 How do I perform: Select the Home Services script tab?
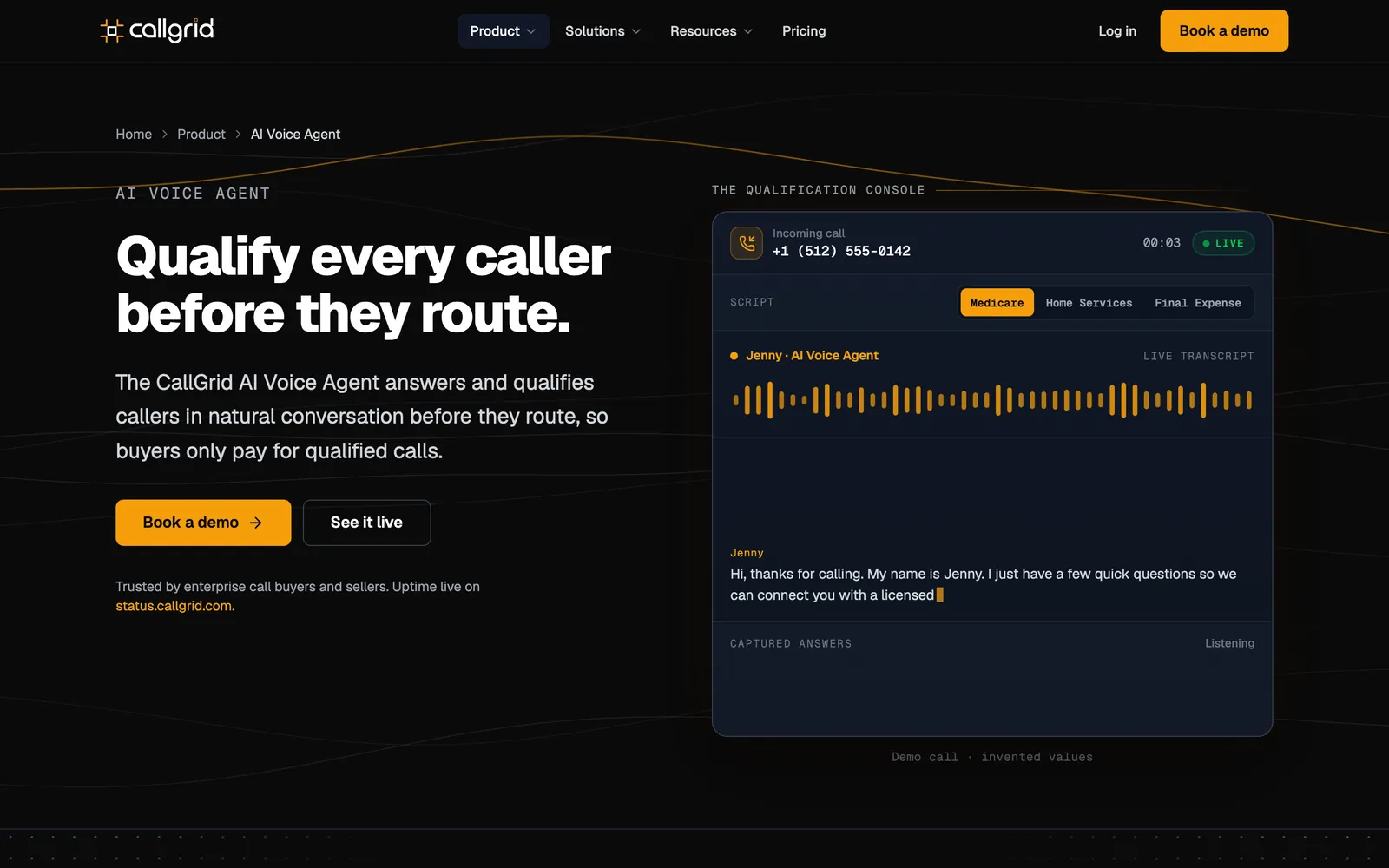point(1089,303)
